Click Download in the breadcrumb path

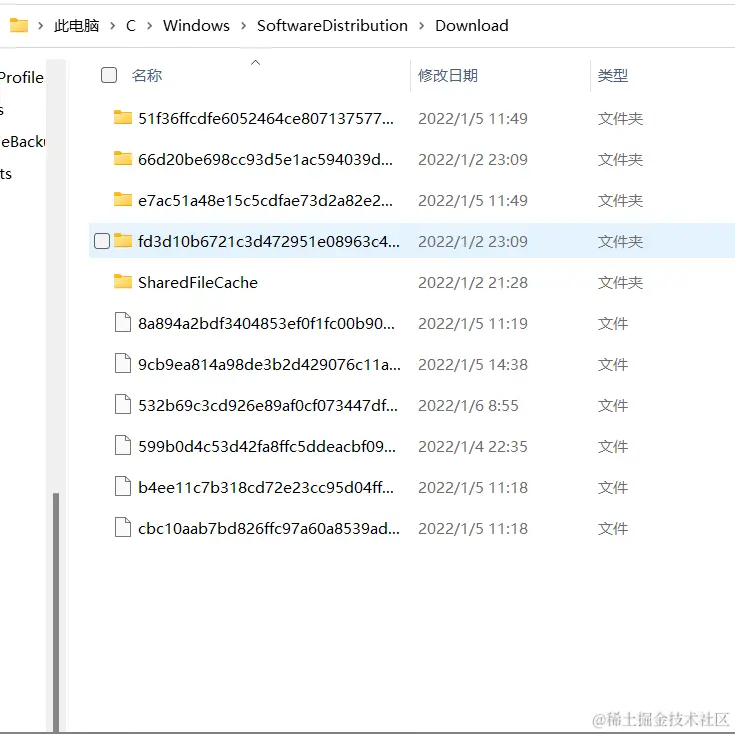click(x=472, y=26)
